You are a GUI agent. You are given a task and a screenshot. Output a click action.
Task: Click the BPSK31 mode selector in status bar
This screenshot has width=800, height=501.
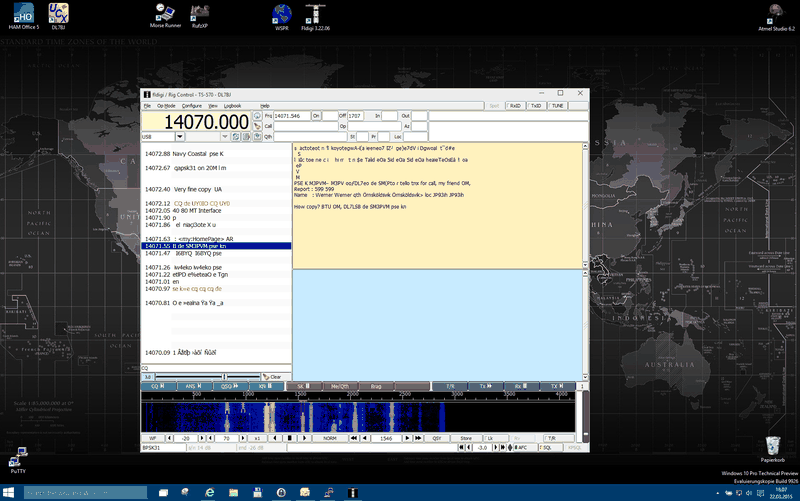163,447
